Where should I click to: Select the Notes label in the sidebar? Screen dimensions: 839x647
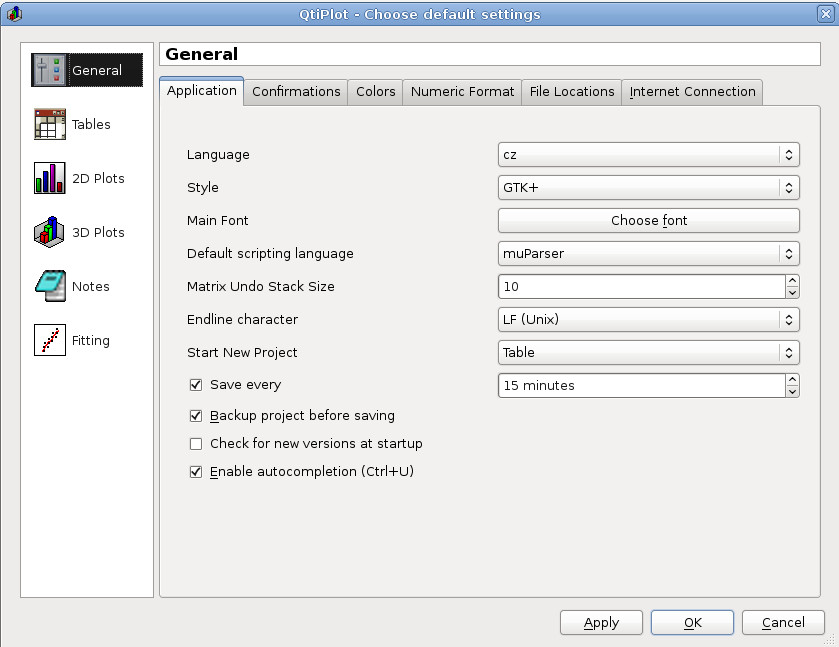tap(90, 287)
